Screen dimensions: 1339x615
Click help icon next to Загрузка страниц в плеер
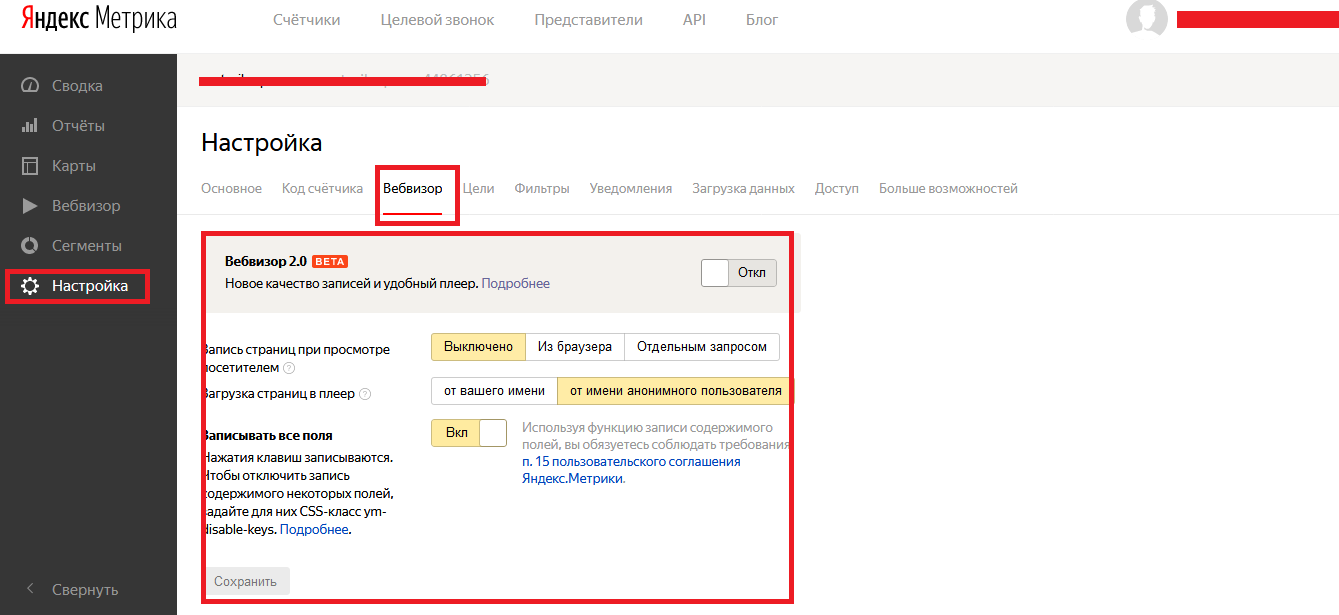pos(365,394)
